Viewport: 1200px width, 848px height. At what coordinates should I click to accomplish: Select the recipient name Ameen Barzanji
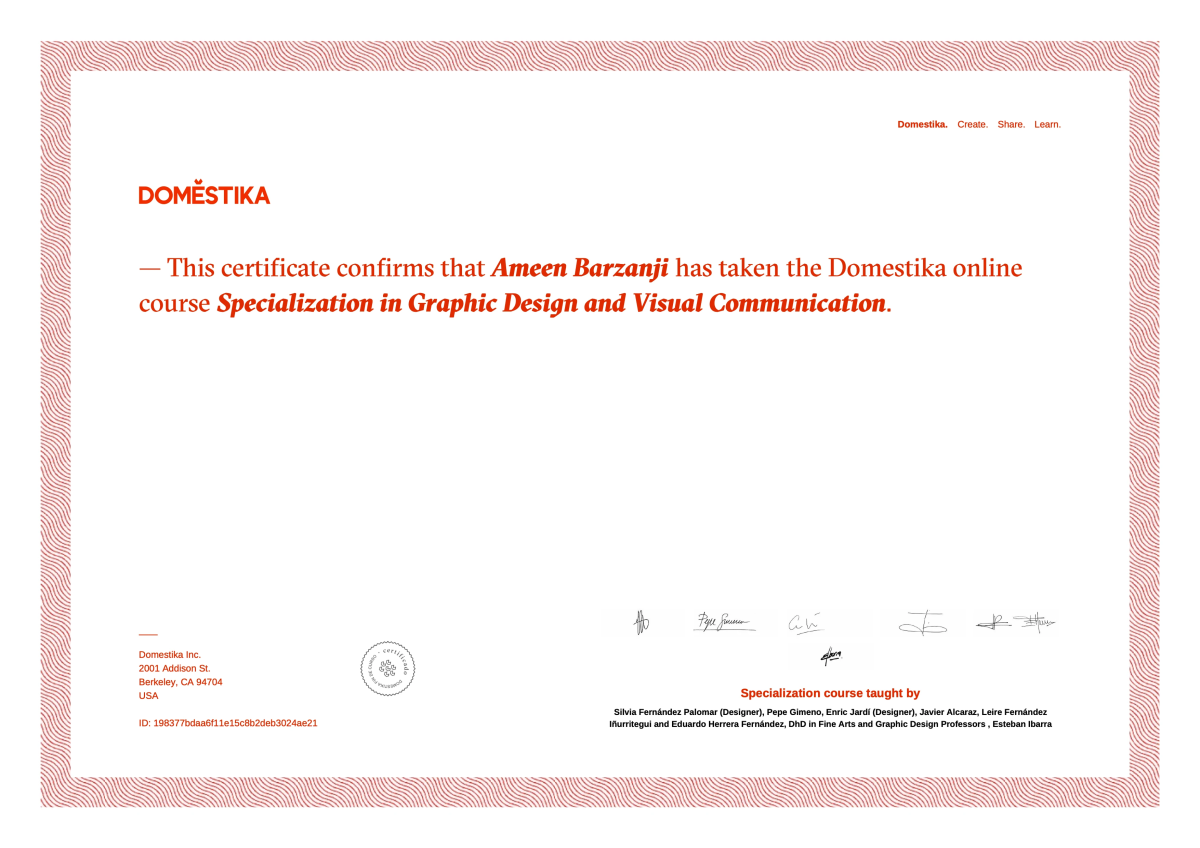[x=579, y=268]
